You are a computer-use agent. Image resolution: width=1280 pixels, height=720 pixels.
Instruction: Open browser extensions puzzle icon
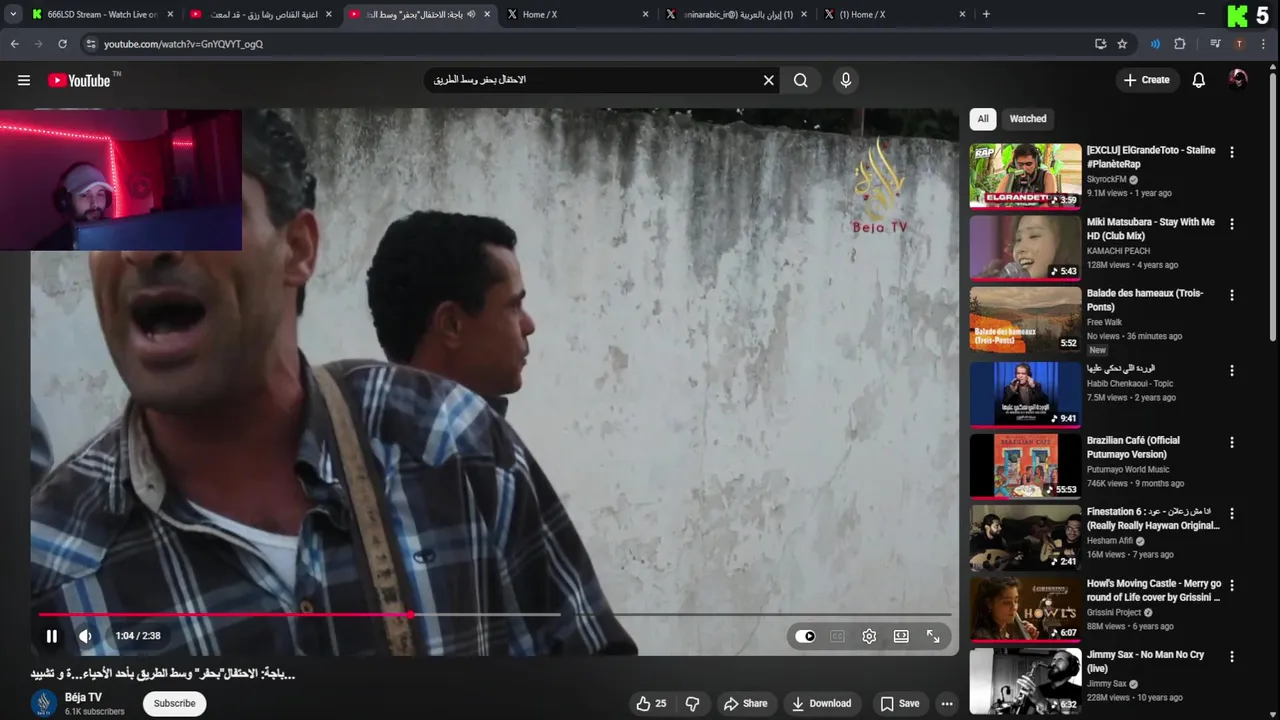coord(1179,44)
